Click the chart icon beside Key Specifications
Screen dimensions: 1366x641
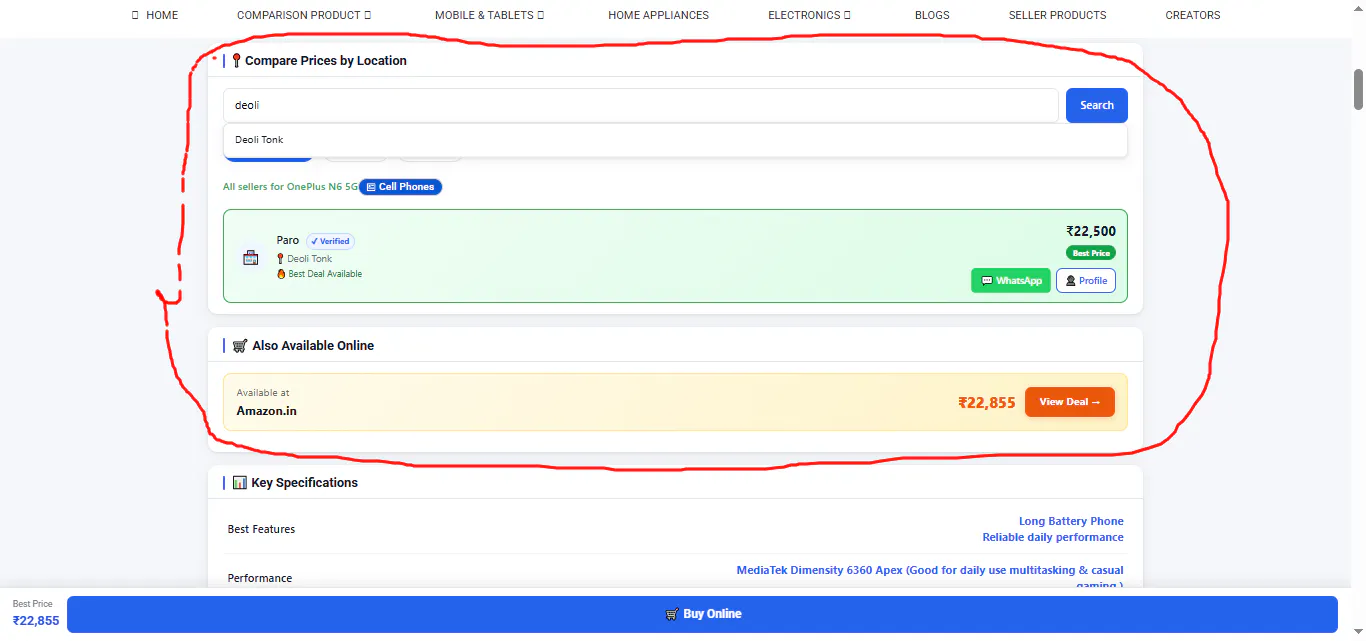240,483
